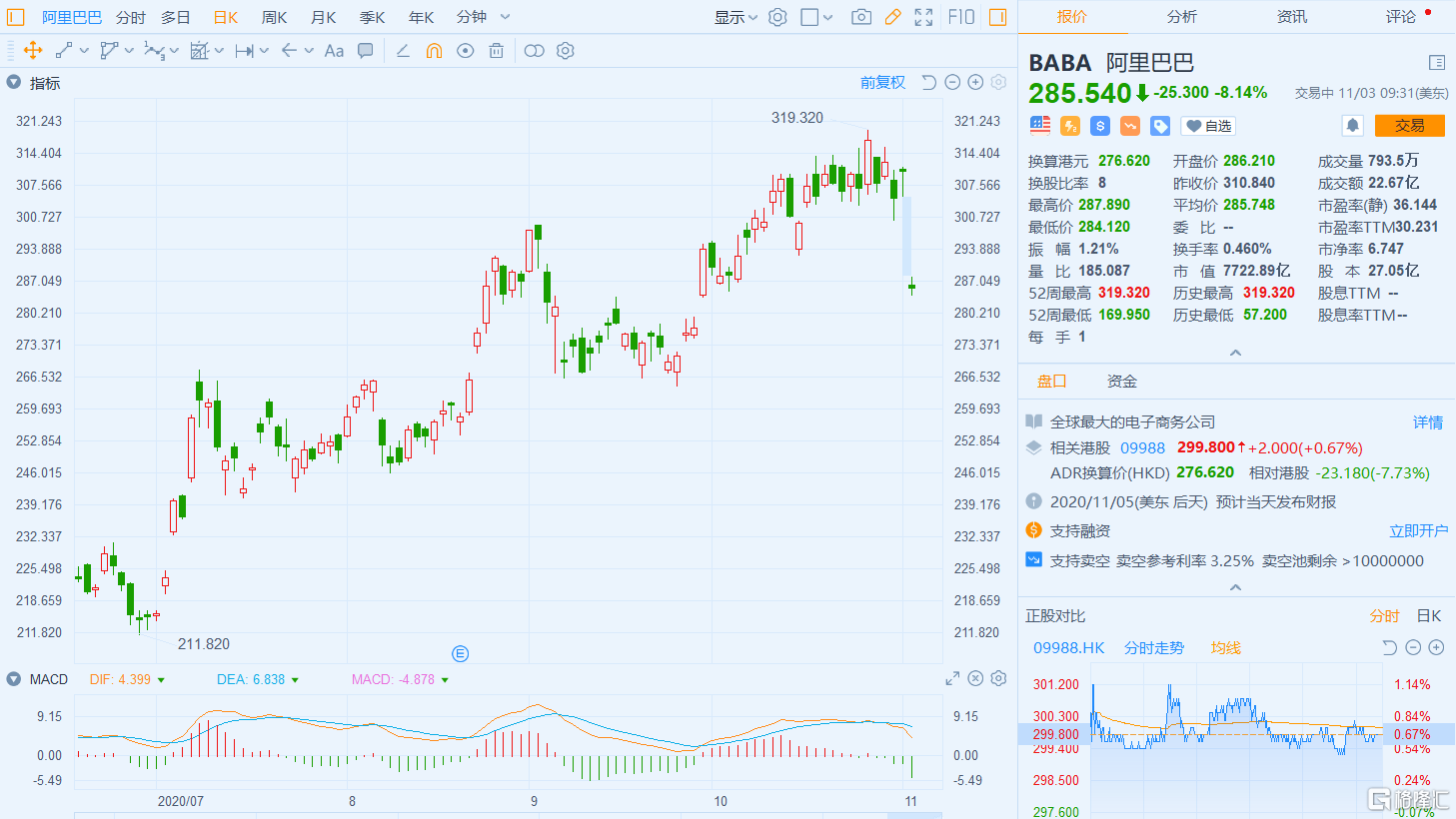Screen dimensions: 1456x819
Task: Toggle the left panel layout icon
Action: pos(16,17)
